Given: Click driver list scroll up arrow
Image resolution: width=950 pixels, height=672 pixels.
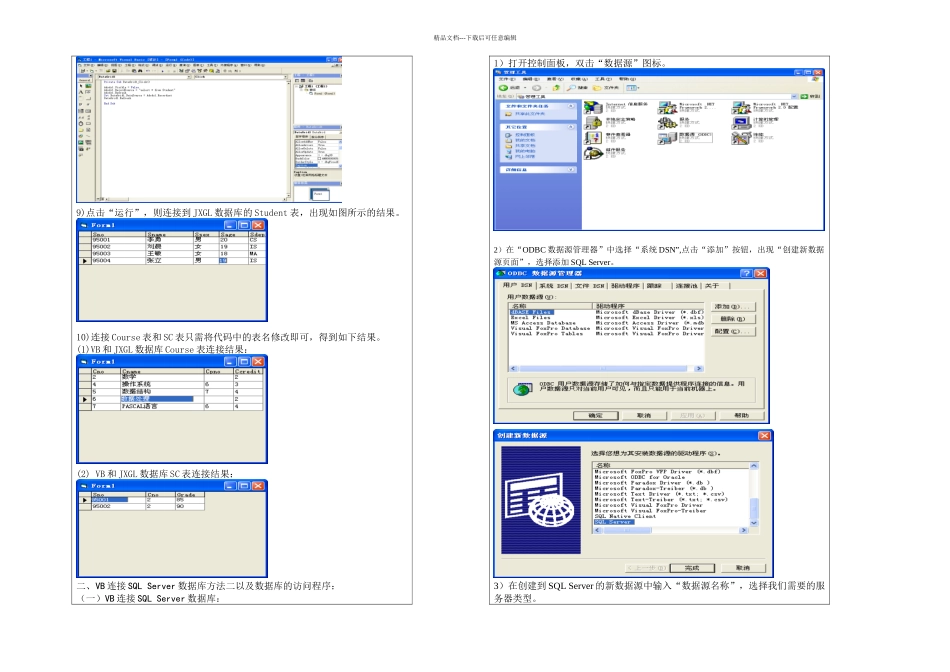Looking at the screenshot, I should pos(754,466).
